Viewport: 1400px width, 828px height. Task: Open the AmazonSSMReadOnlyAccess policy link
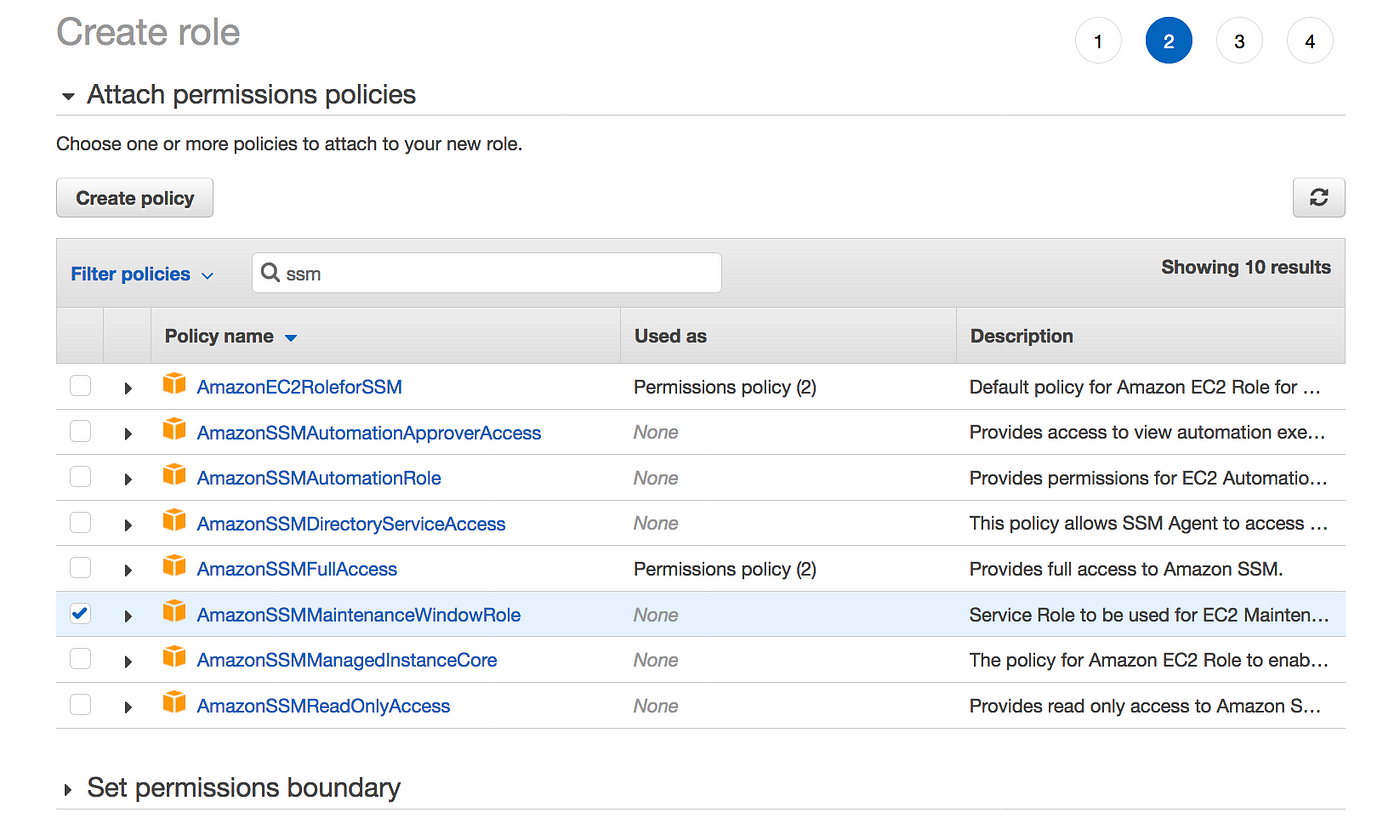pyautogui.click(x=323, y=706)
